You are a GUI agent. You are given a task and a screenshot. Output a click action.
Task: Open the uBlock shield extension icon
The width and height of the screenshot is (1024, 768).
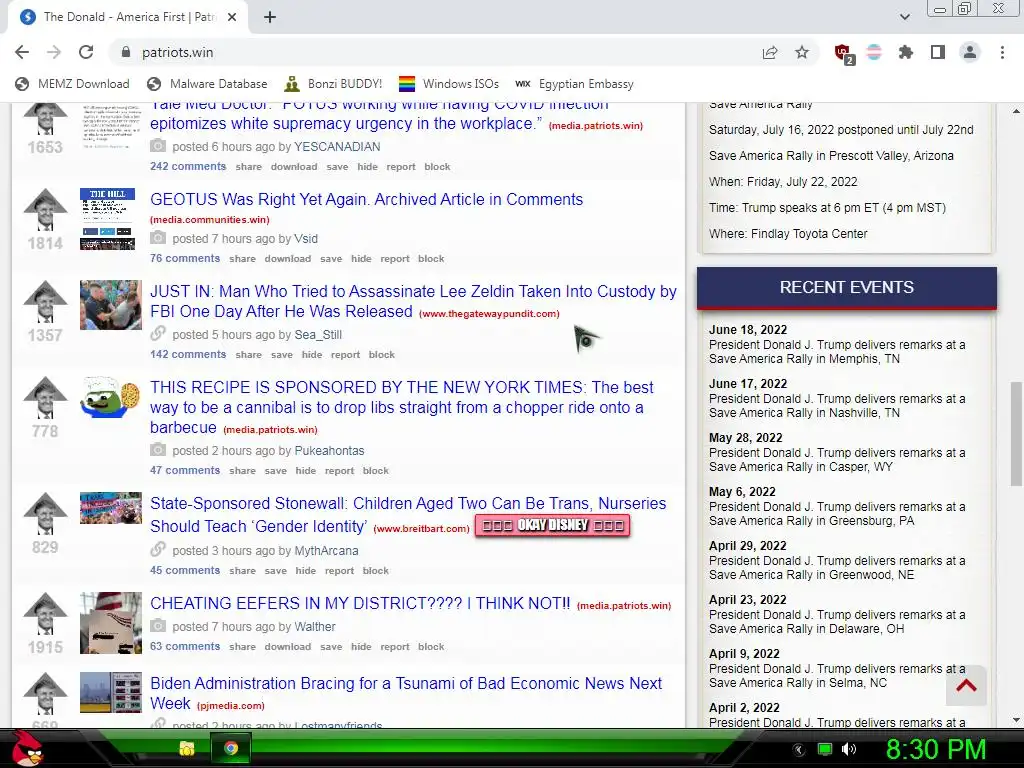point(844,53)
